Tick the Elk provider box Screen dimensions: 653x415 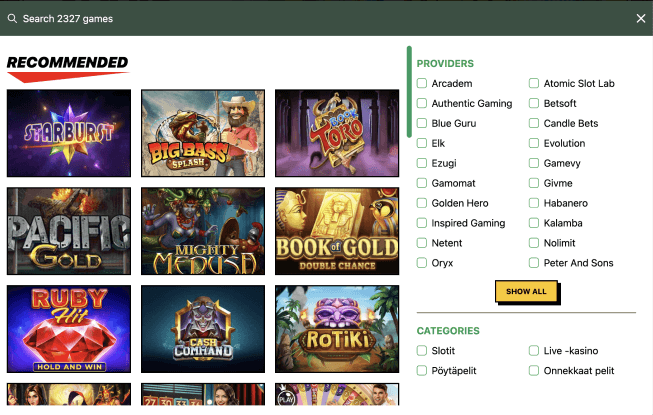422,143
